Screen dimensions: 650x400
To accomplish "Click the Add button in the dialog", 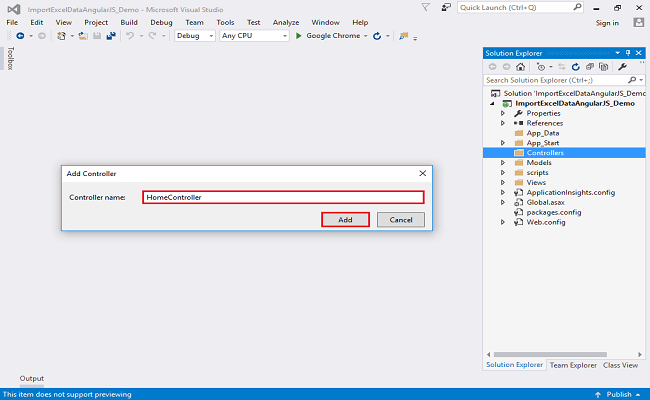I will (345, 220).
